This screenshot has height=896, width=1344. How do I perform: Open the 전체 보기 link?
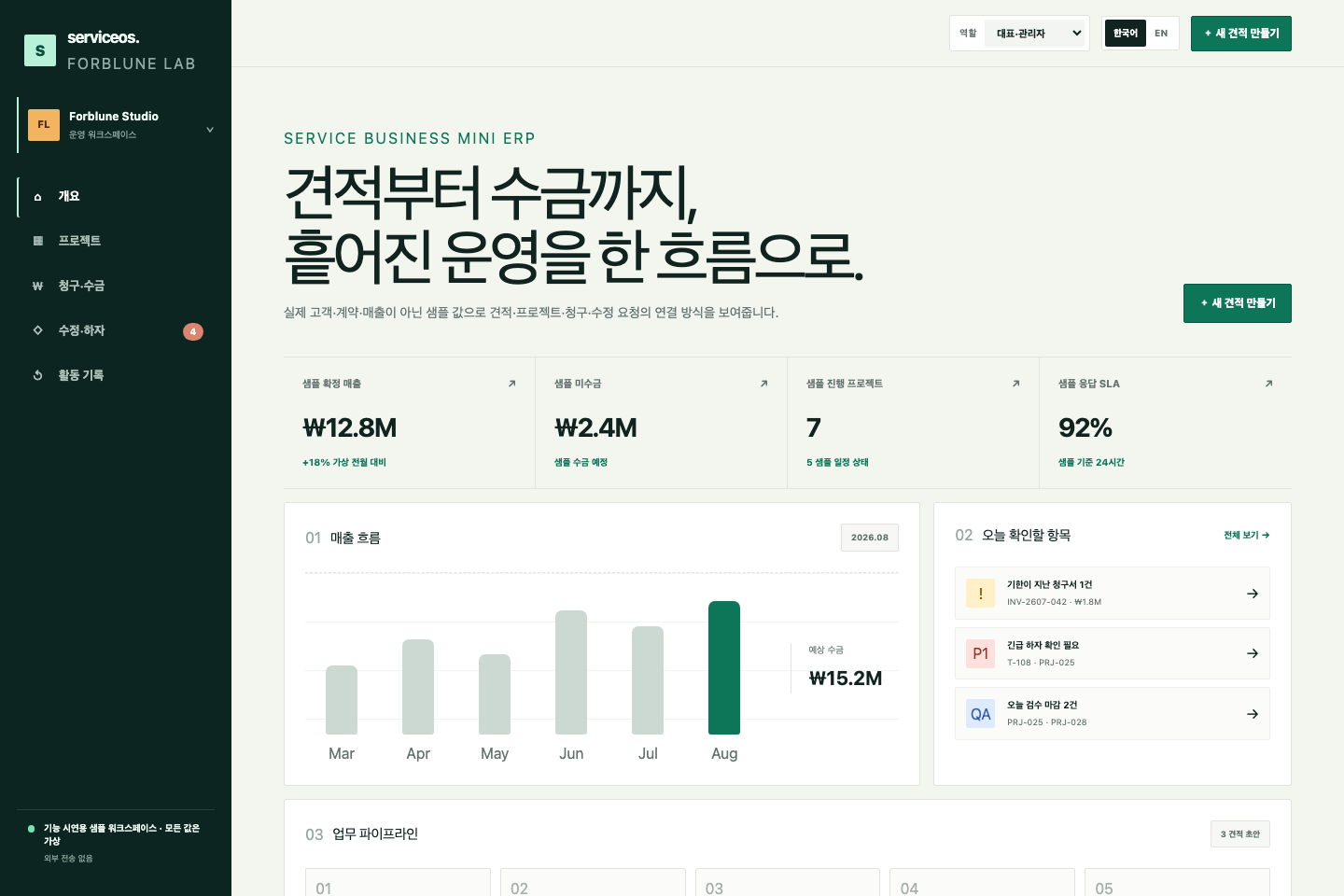tap(1247, 536)
